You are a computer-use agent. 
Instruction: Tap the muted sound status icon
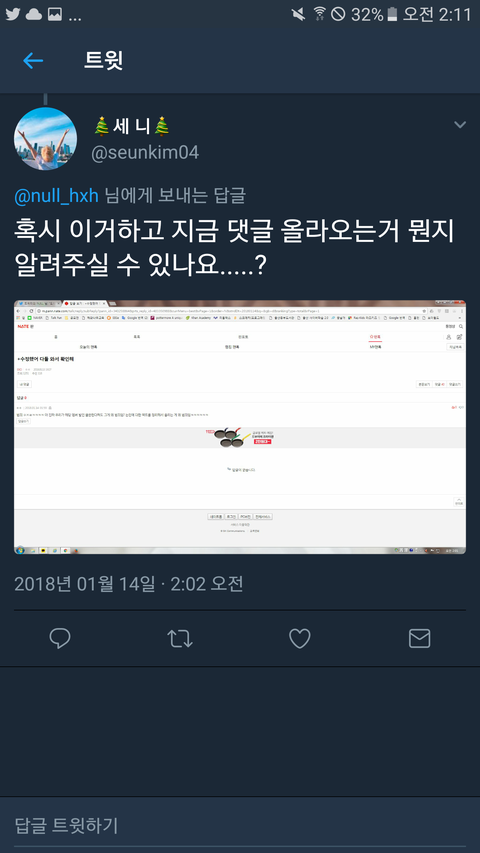point(298,15)
